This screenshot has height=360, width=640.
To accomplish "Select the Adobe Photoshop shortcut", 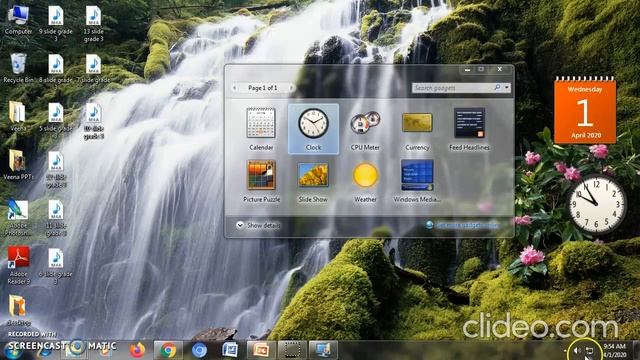I will [18, 218].
